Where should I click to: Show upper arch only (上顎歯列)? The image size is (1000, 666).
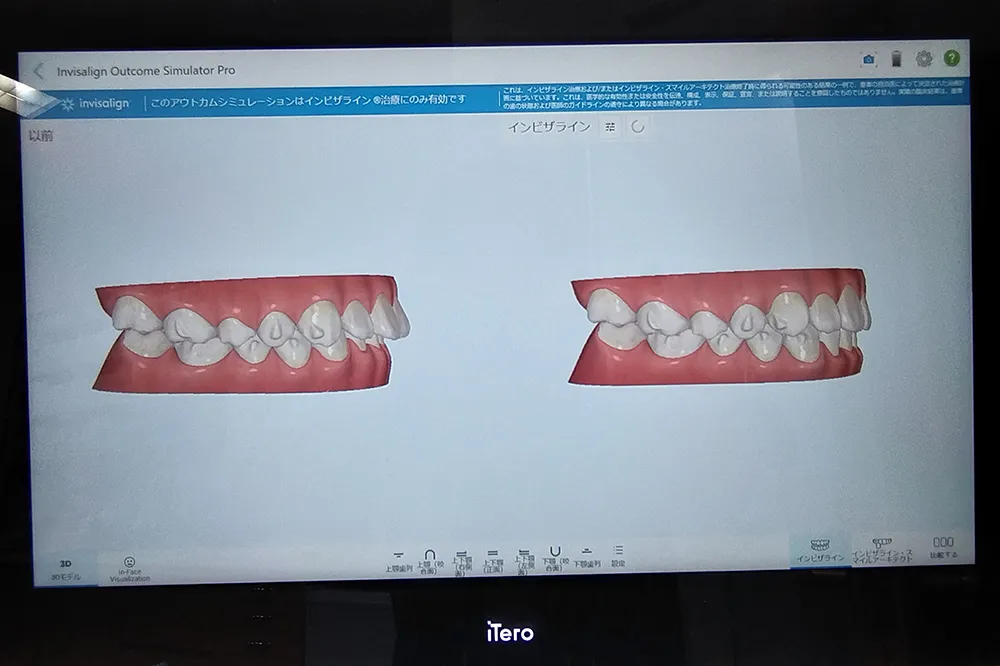tap(397, 559)
